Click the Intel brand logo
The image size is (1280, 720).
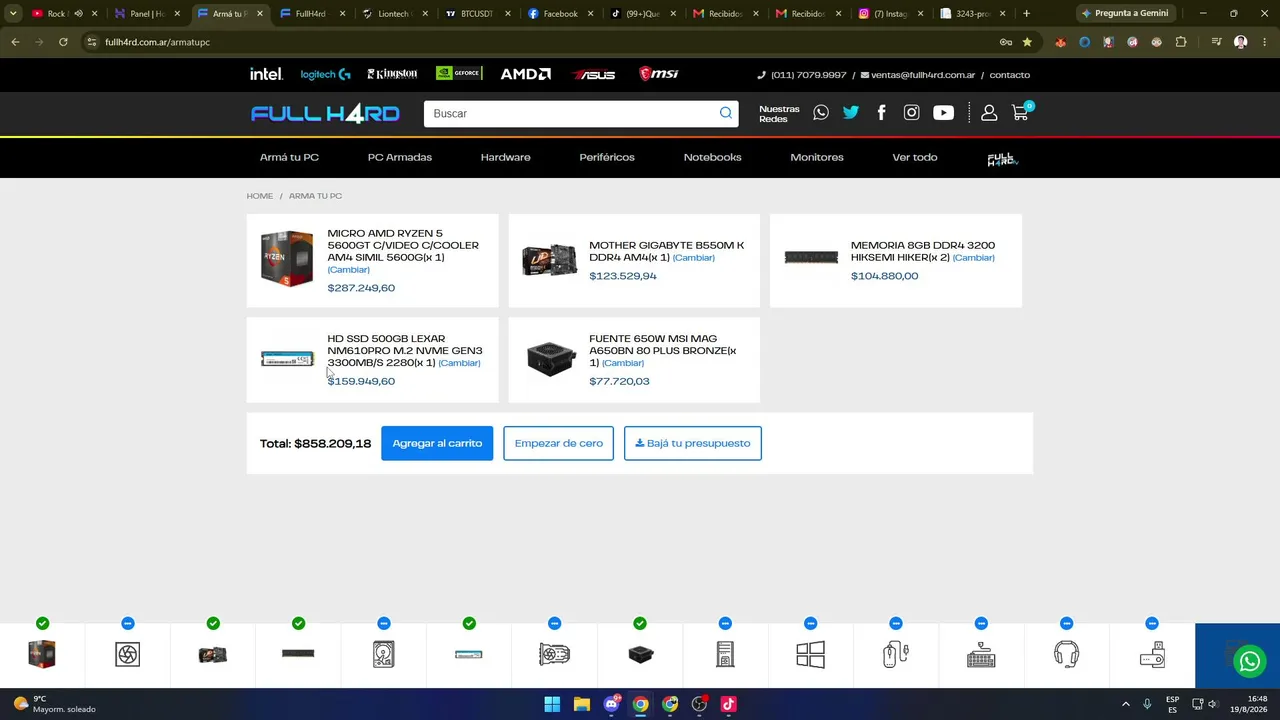tap(266, 74)
